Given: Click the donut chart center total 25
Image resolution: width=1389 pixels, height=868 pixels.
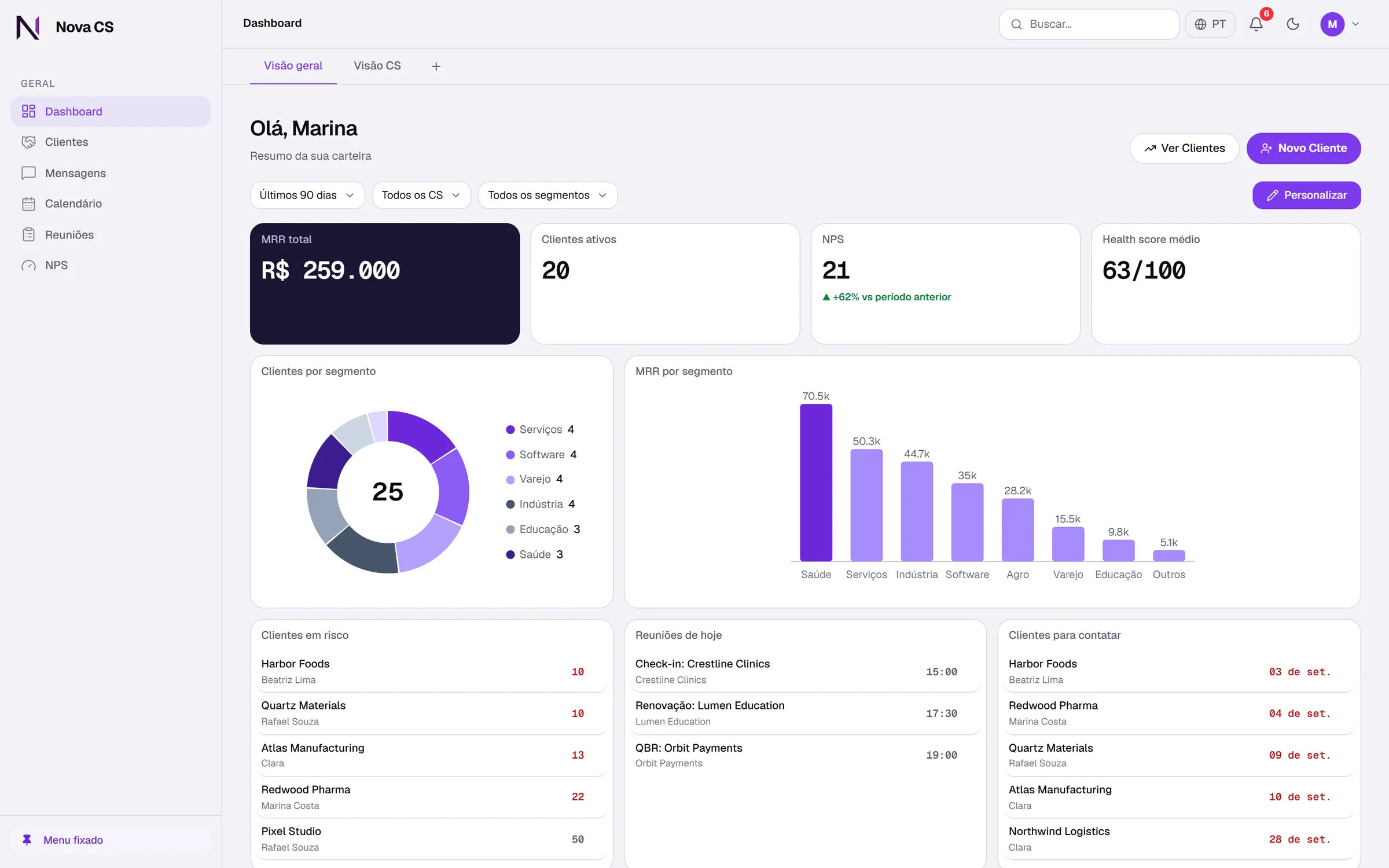Looking at the screenshot, I should [x=388, y=492].
